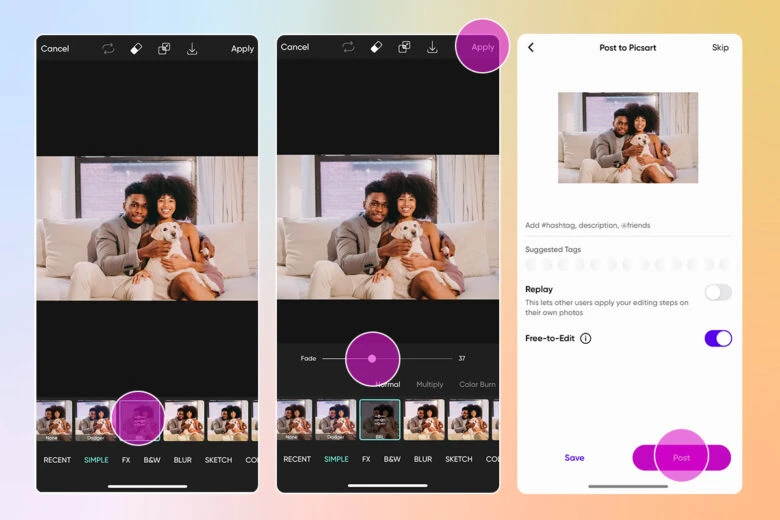Image resolution: width=780 pixels, height=520 pixels.
Task: Click the Save link beside Post
Action: point(574,458)
